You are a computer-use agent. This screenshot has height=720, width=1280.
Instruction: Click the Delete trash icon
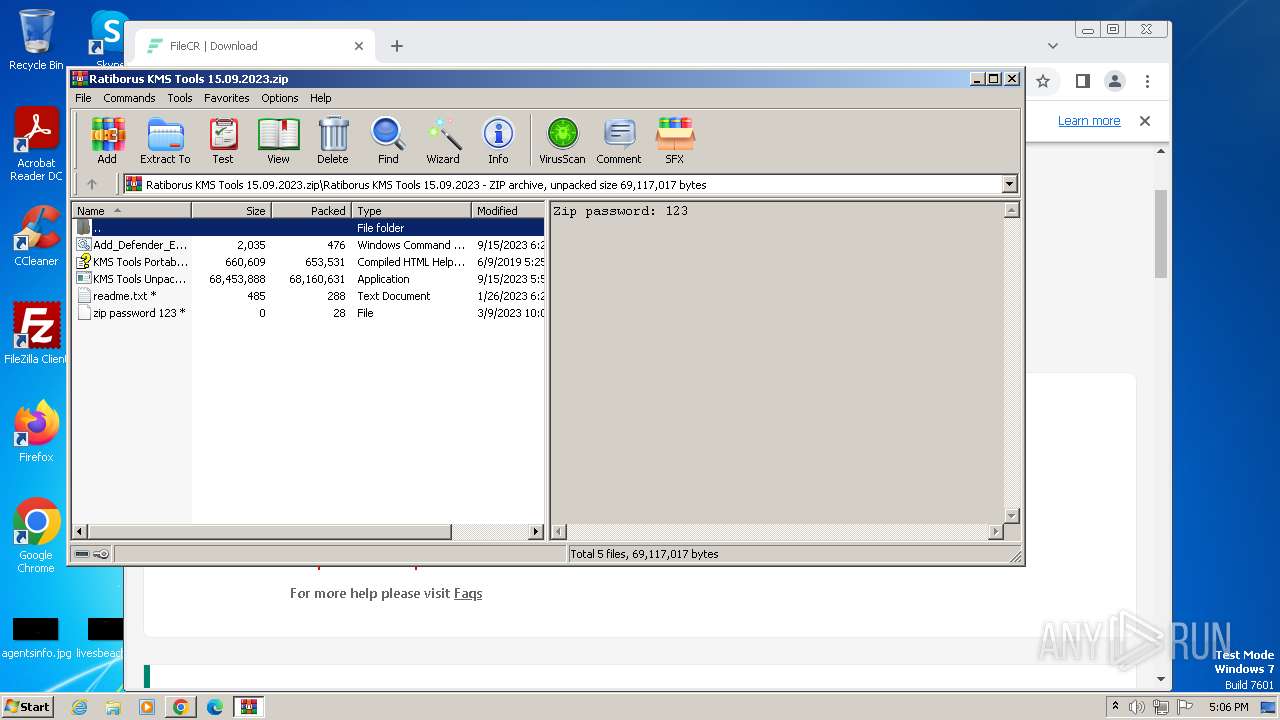pyautogui.click(x=333, y=140)
